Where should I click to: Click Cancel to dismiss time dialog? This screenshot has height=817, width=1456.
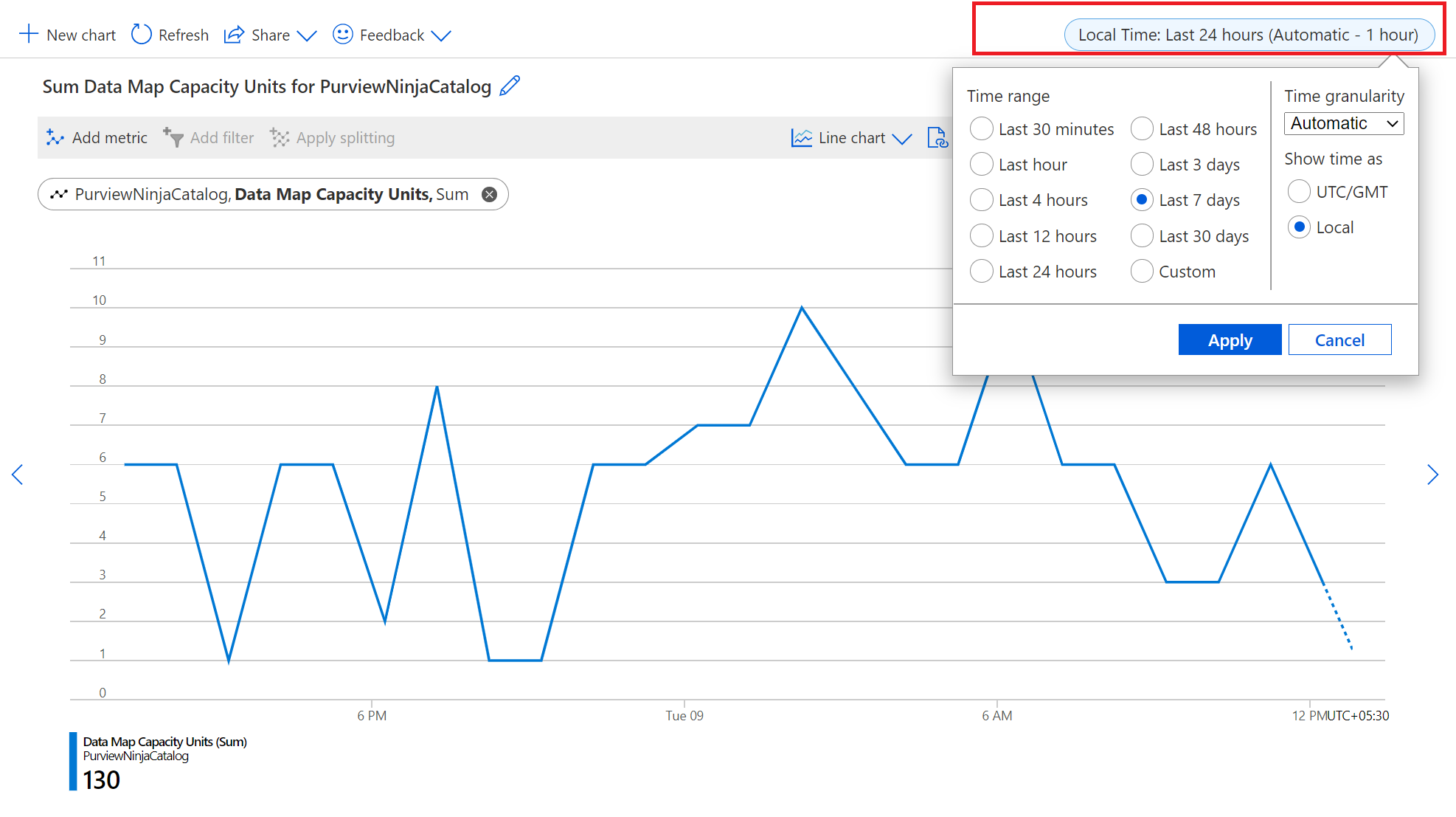pos(1339,339)
